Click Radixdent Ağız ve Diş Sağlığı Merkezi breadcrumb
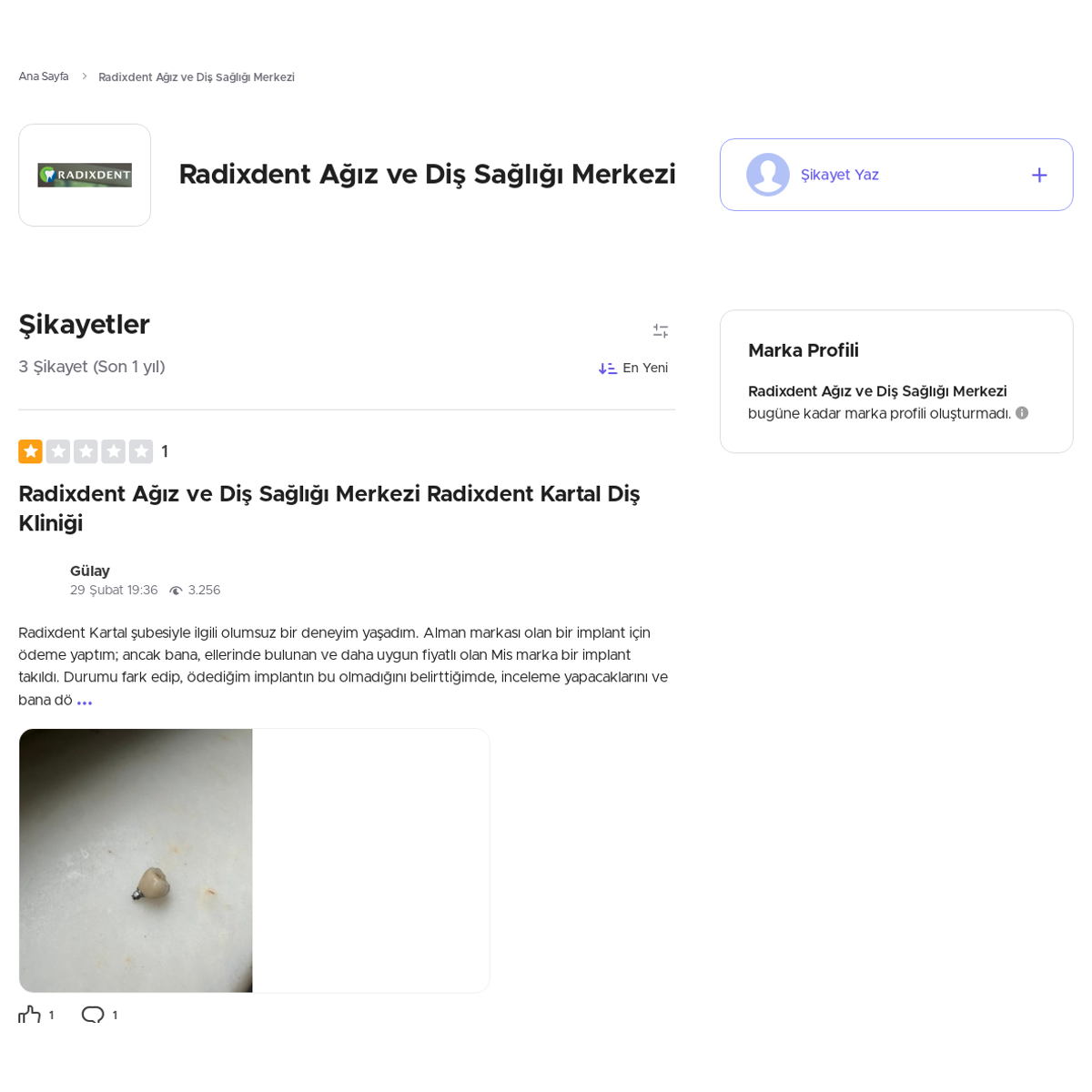The image size is (1092, 1092). (x=197, y=77)
